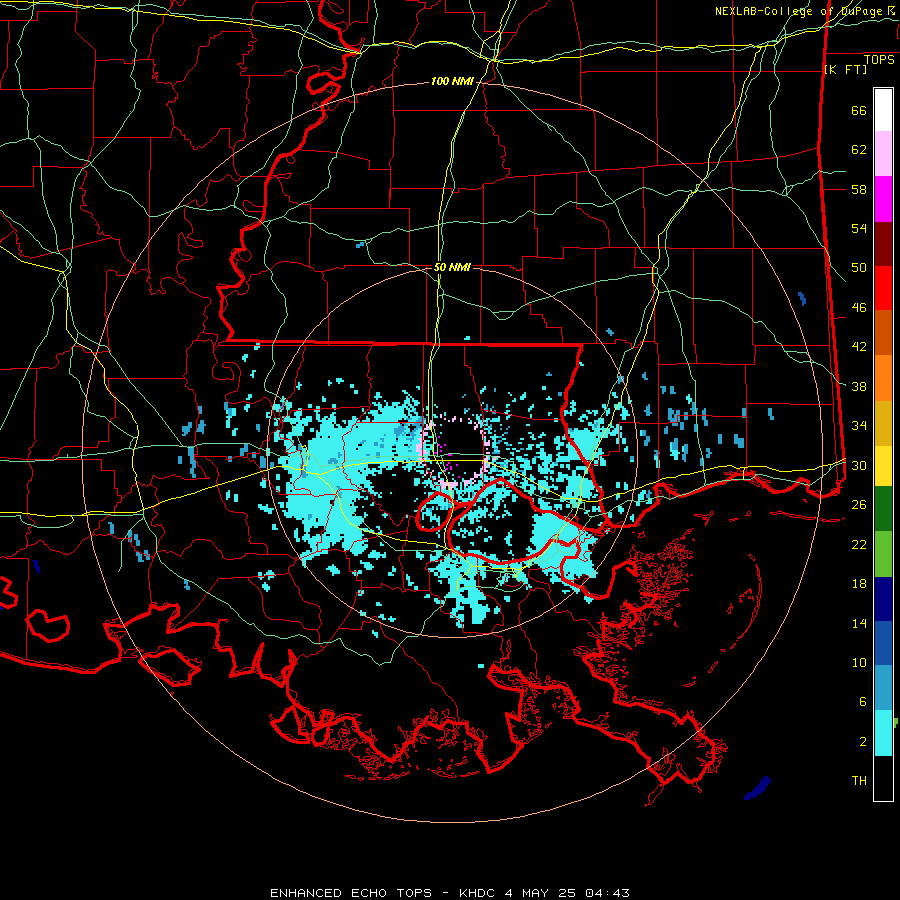
Task: Click the dark blue echo offshore southeast
Action: coord(758,788)
